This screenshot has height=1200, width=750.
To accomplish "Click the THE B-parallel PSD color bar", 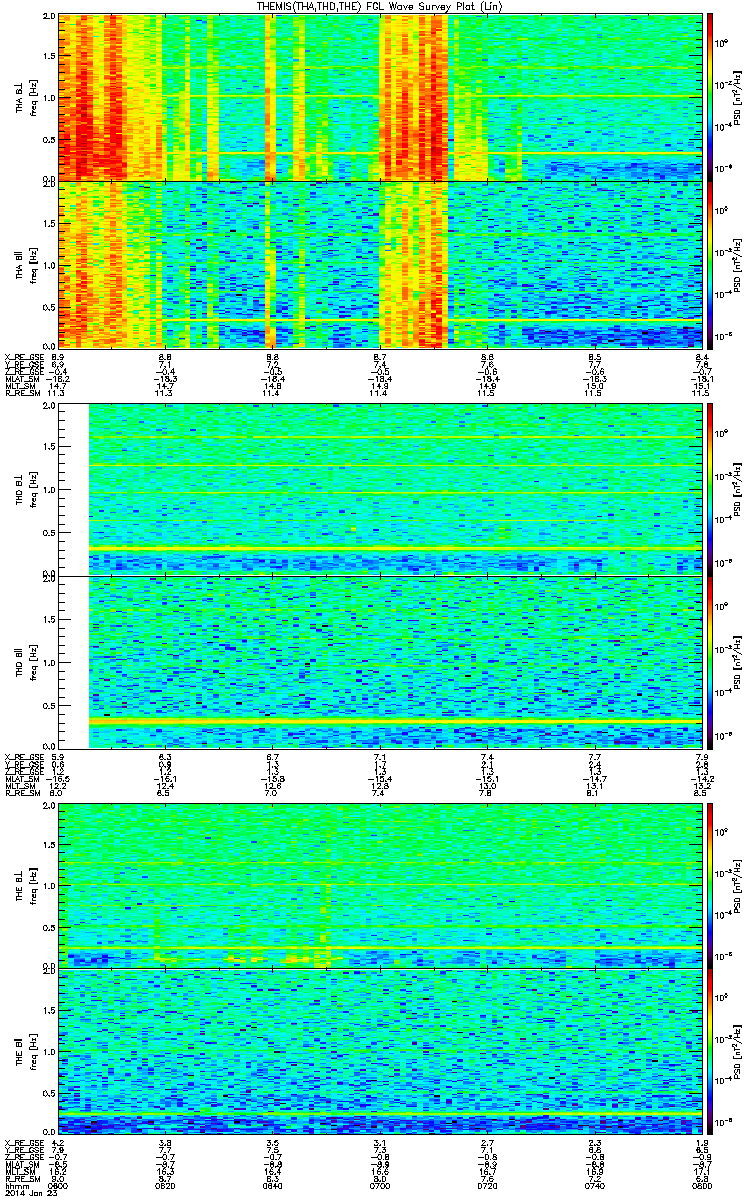I will [710, 1051].
